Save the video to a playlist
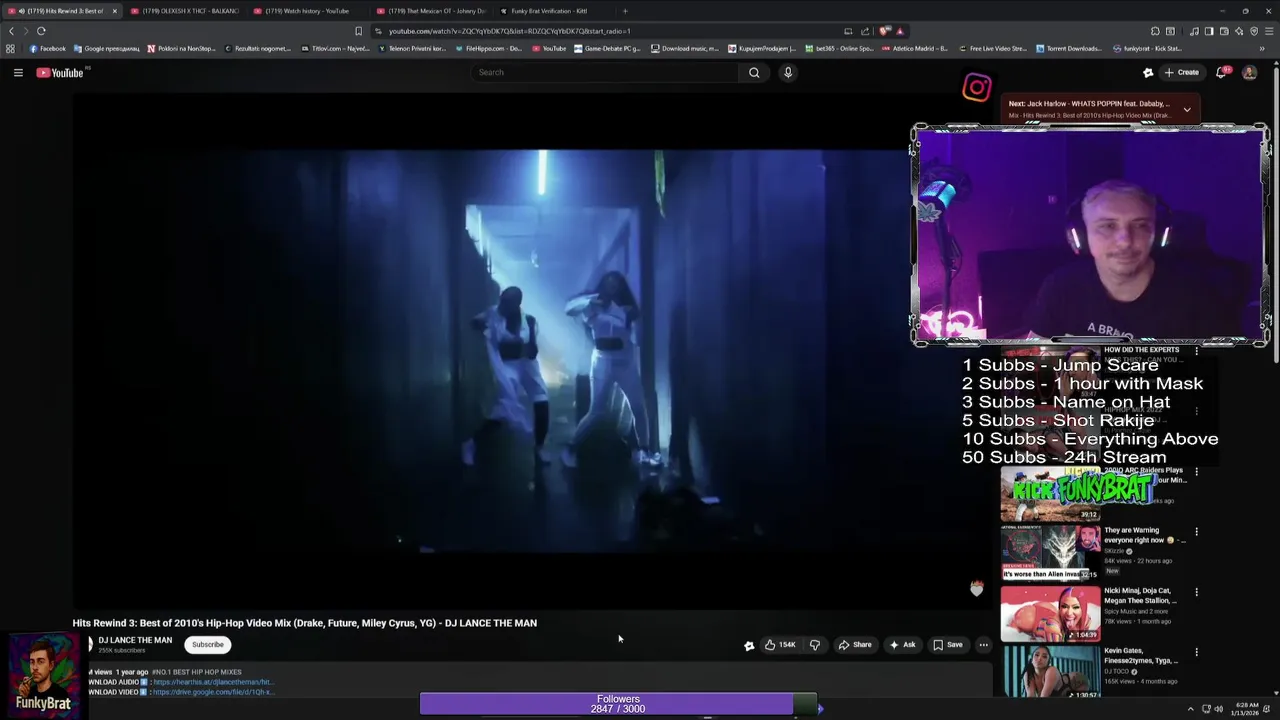Viewport: 1280px width, 720px height. pos(948,645)
